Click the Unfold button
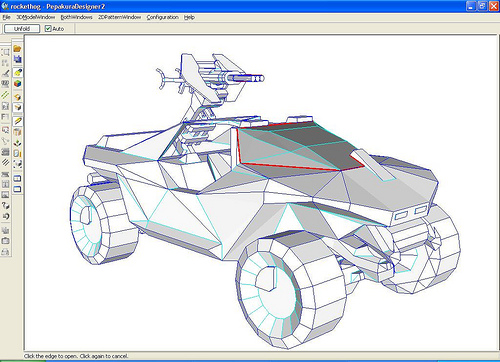Image resolution: width=500 pixels, height=362 pixels. pyautogui.click(x=22, y=29)
